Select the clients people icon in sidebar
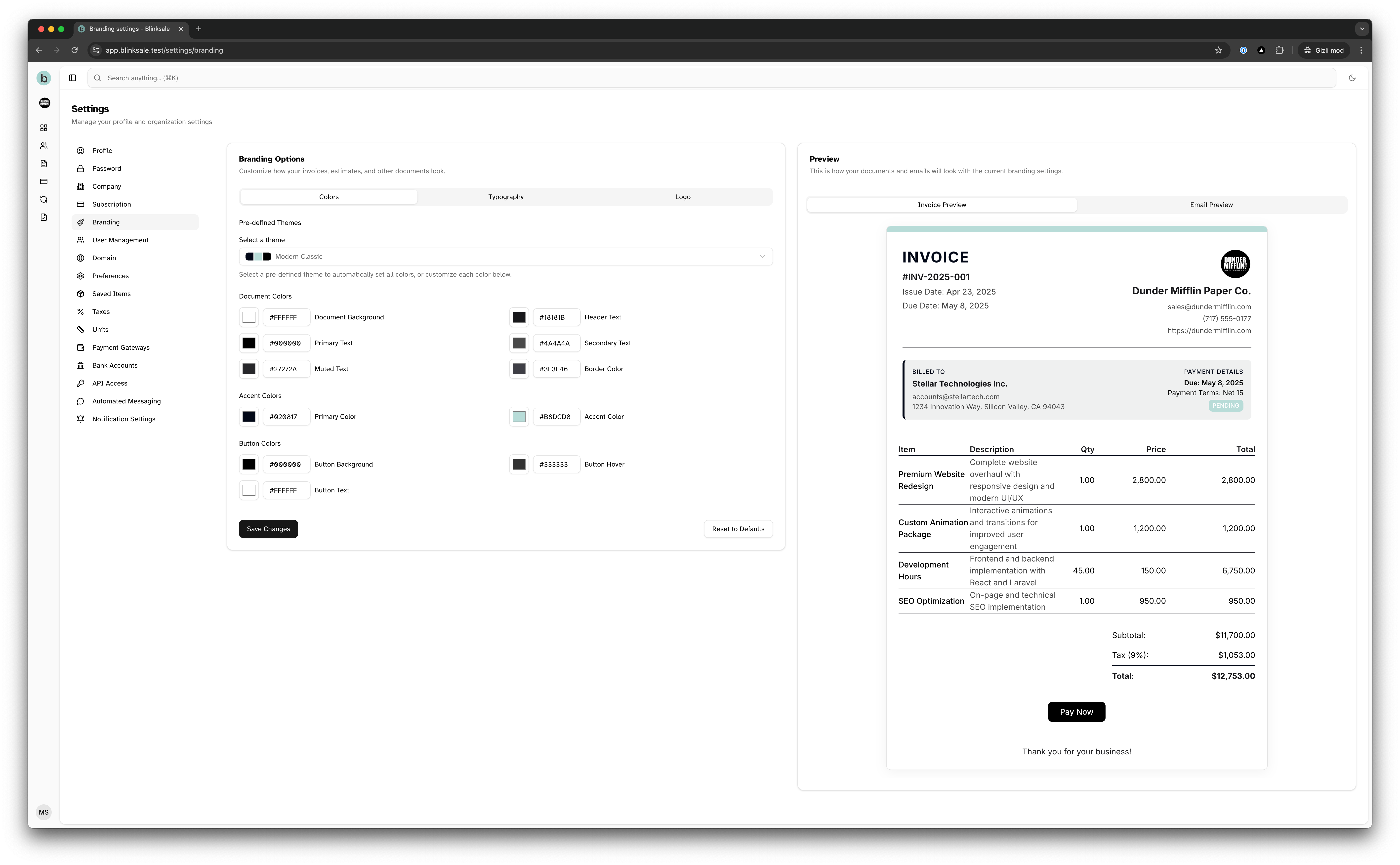The width and height of the screenshot is (1400, 865). pos(43,145)
